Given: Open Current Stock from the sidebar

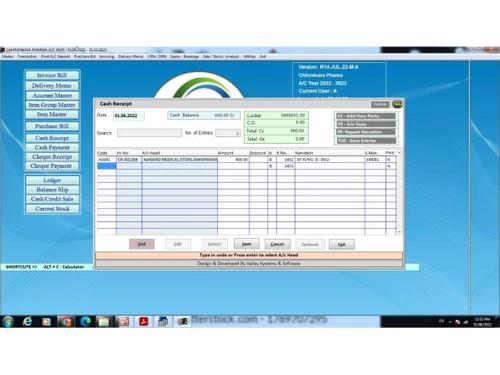Looking at the screenshot, I should [x=52, y=209].
